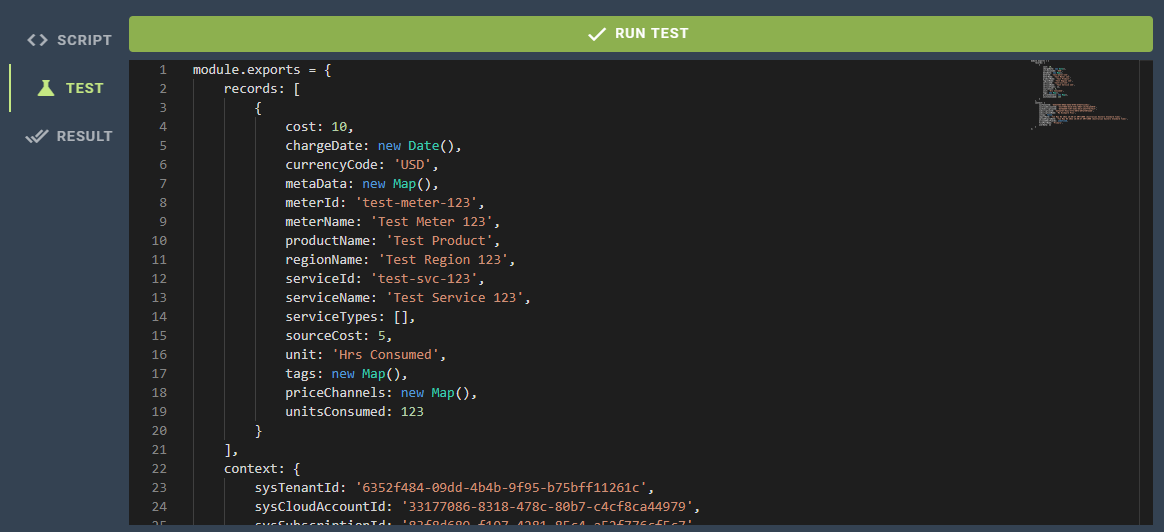Select the TEST tab label
The height and width of the screenshot is (532, 1164).
point(84,88)
